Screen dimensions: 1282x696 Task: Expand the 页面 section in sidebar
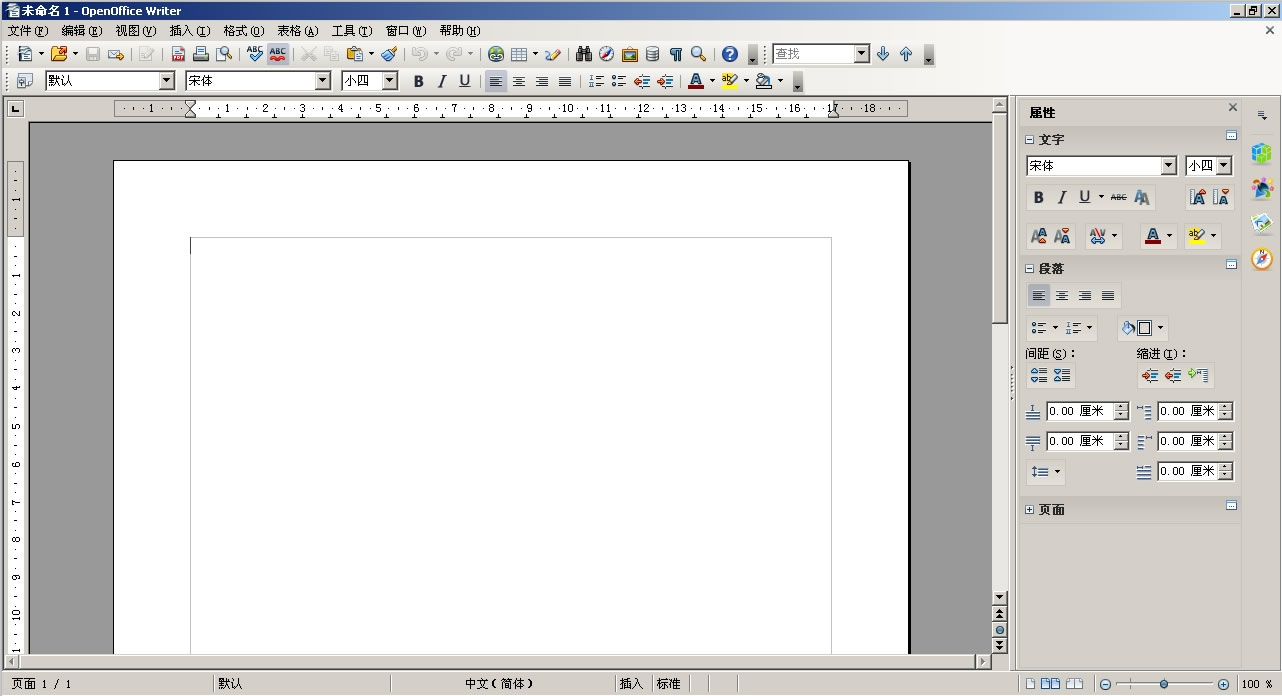[1030, 510]
